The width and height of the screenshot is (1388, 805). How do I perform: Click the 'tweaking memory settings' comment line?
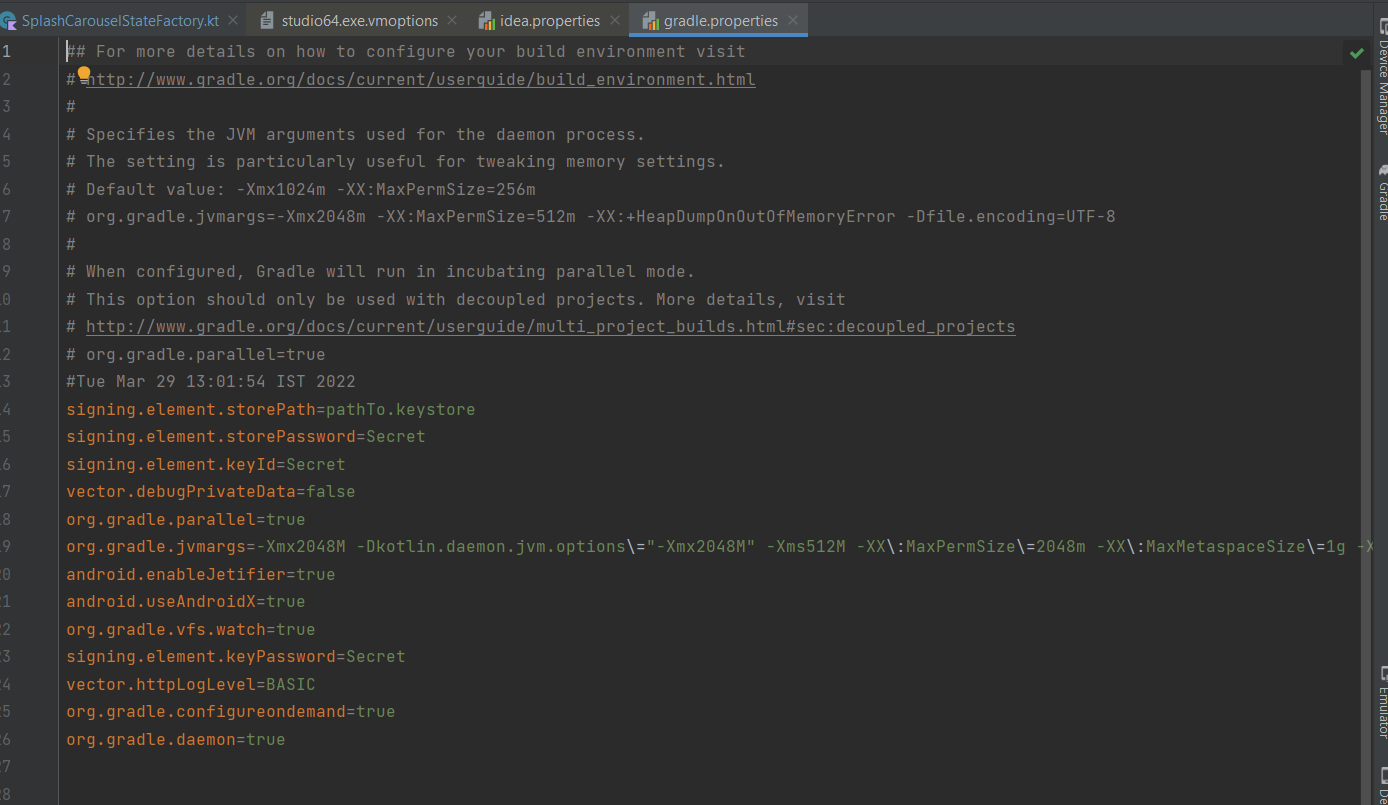(x=395, y=161)
